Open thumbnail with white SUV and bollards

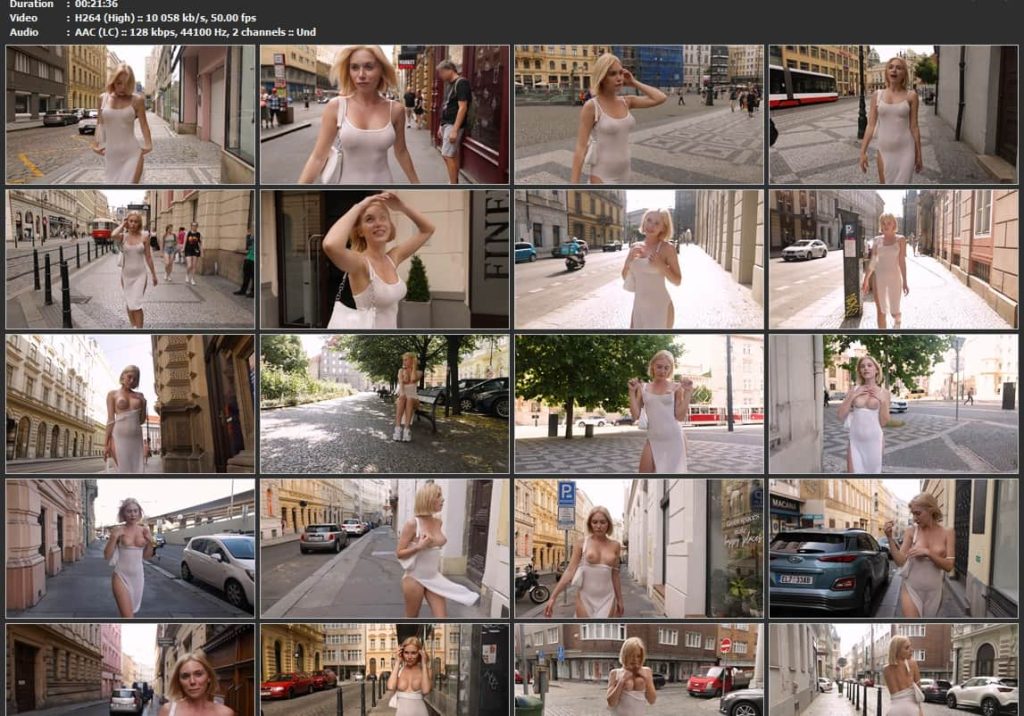click(892, 669)
